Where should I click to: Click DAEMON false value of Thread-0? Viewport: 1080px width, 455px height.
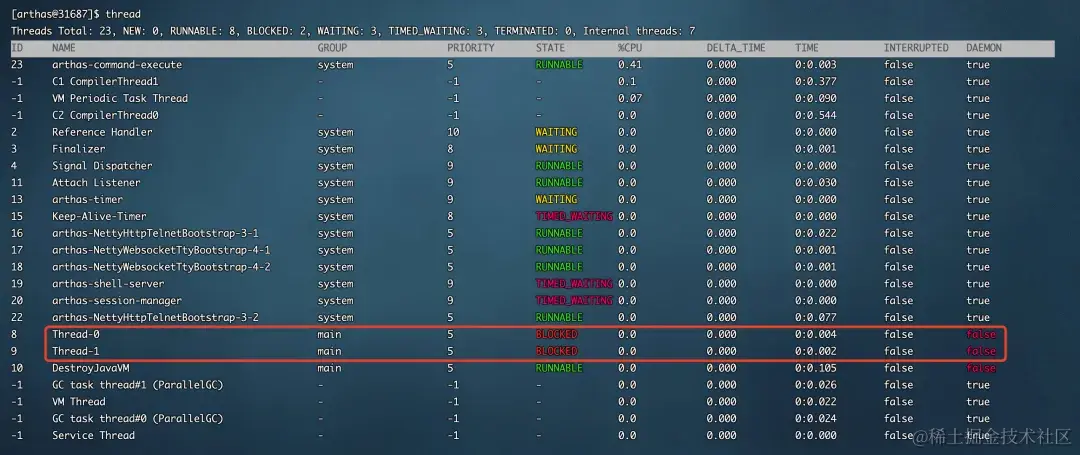981,335
